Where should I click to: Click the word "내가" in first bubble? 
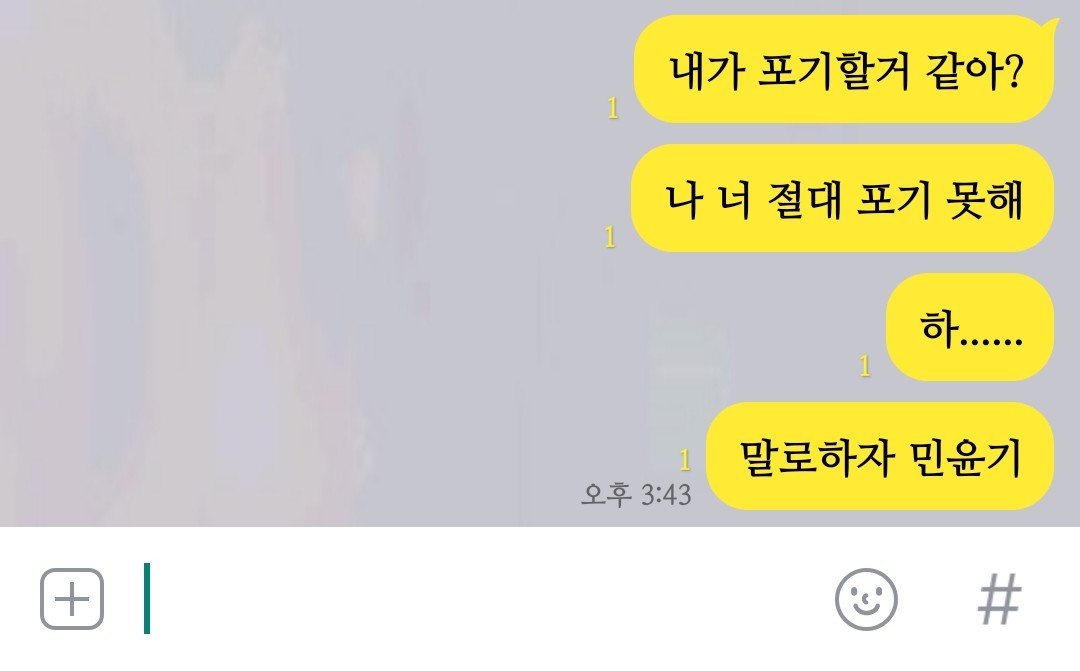[707, 71]
